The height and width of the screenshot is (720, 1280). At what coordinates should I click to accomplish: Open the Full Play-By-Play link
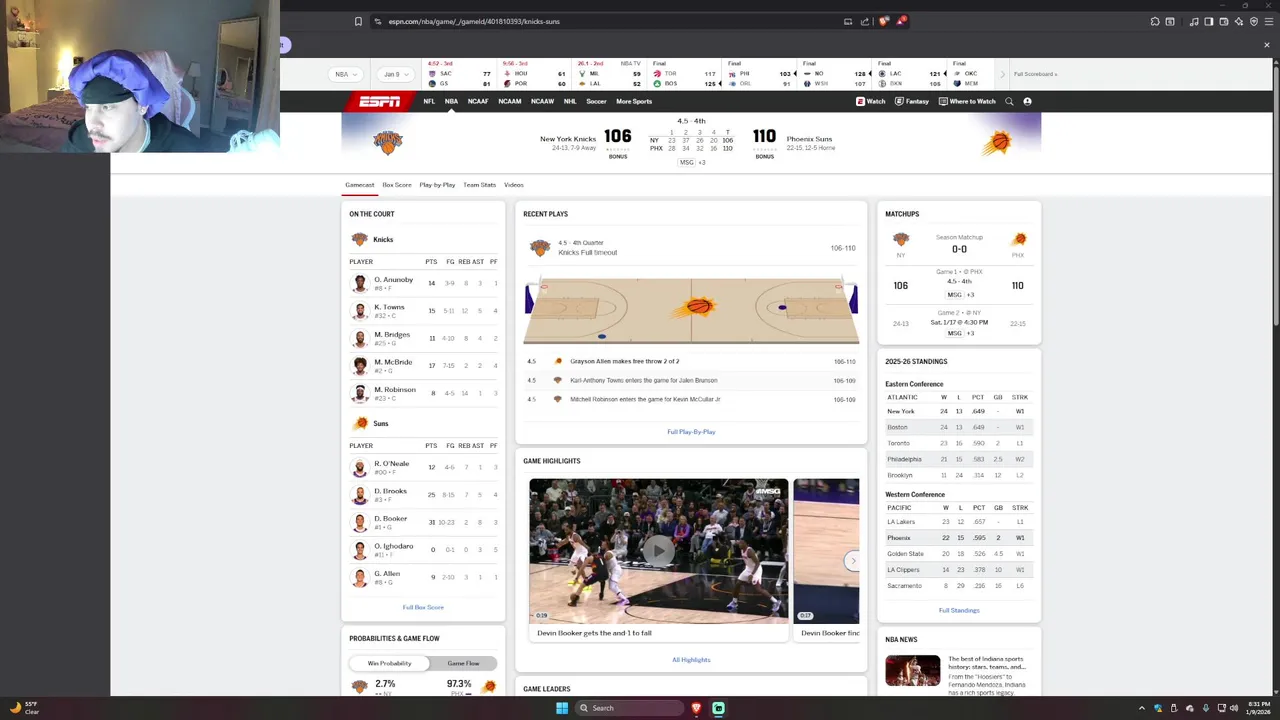click(691, 432)
